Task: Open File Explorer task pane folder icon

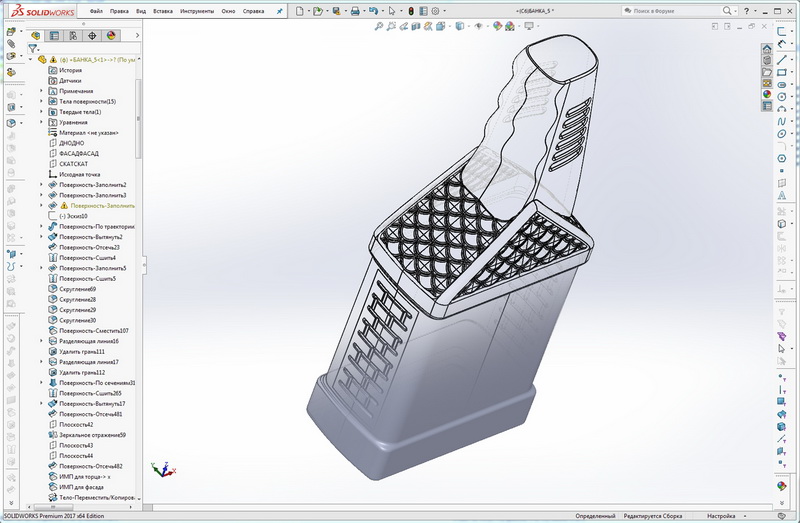Action: click(x=767, y=72)
